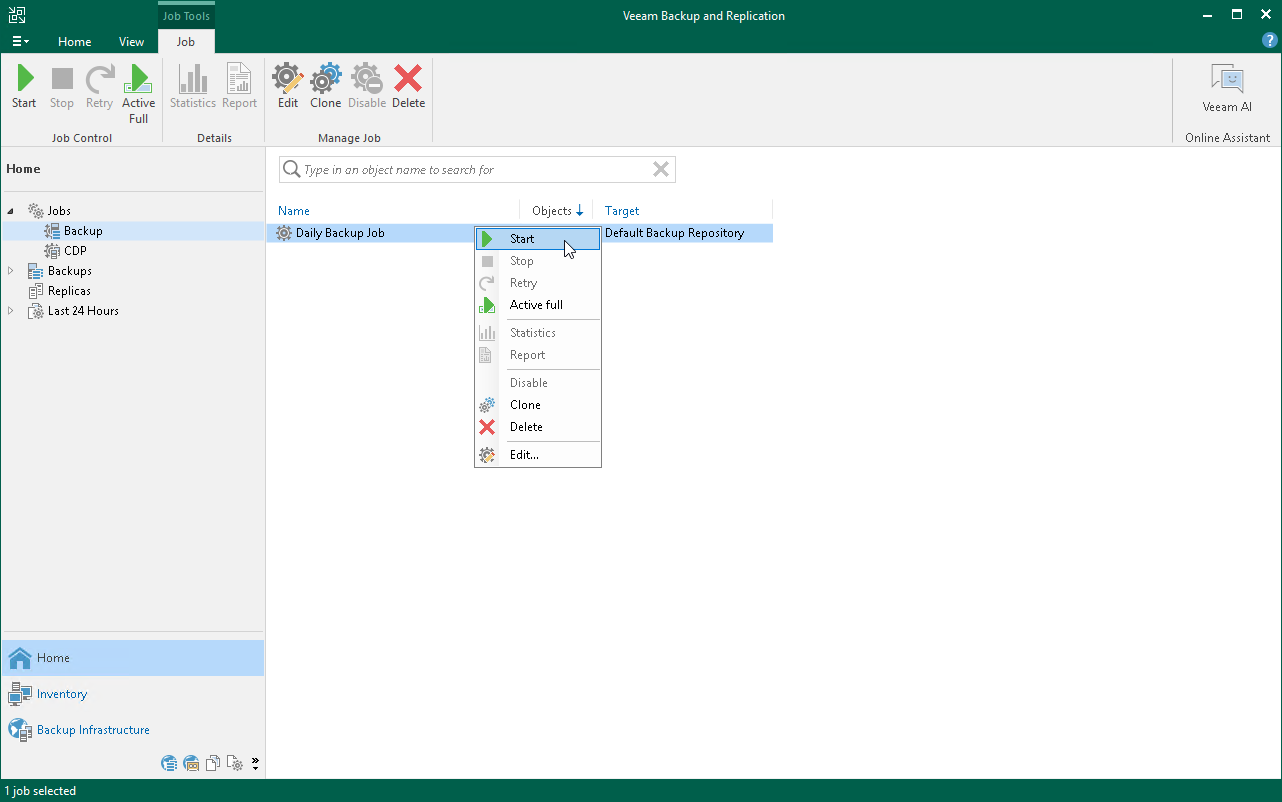1282x802 pixels.
Task: Select Disable in the context menu
Action: coord(528,382)
